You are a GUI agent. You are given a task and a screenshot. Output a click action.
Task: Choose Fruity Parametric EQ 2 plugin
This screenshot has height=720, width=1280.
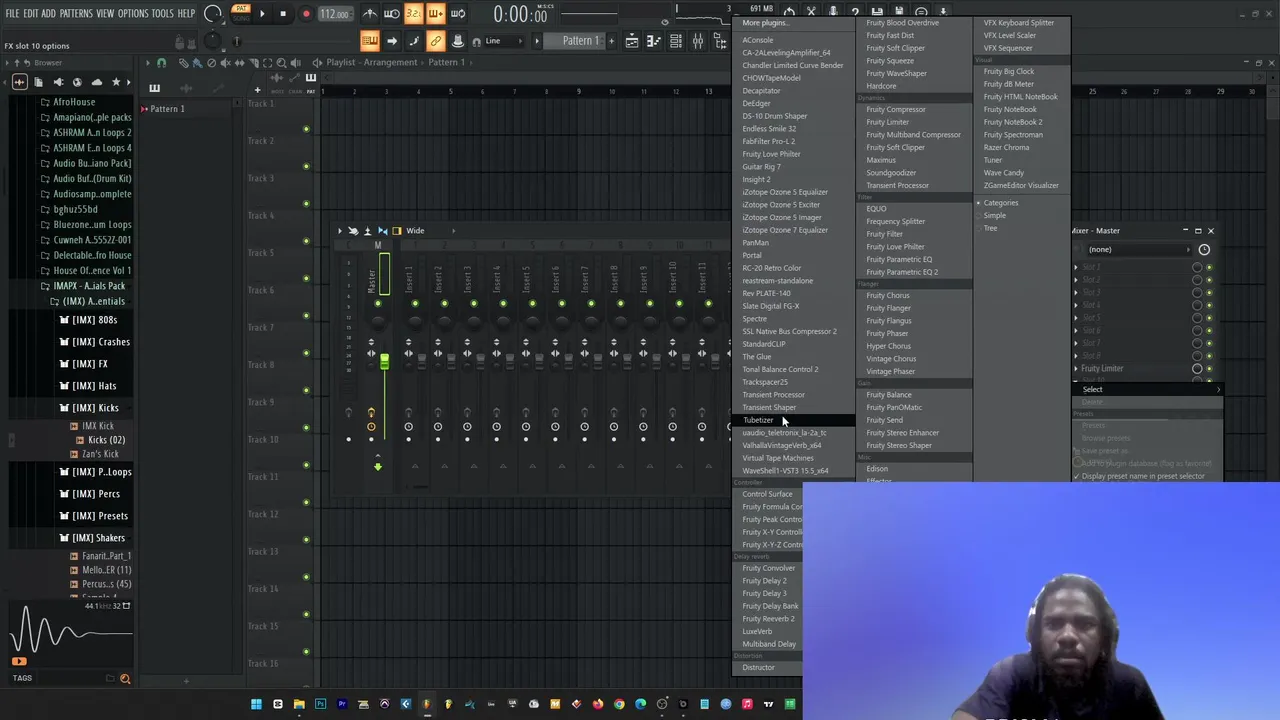[x=902, y=272]
